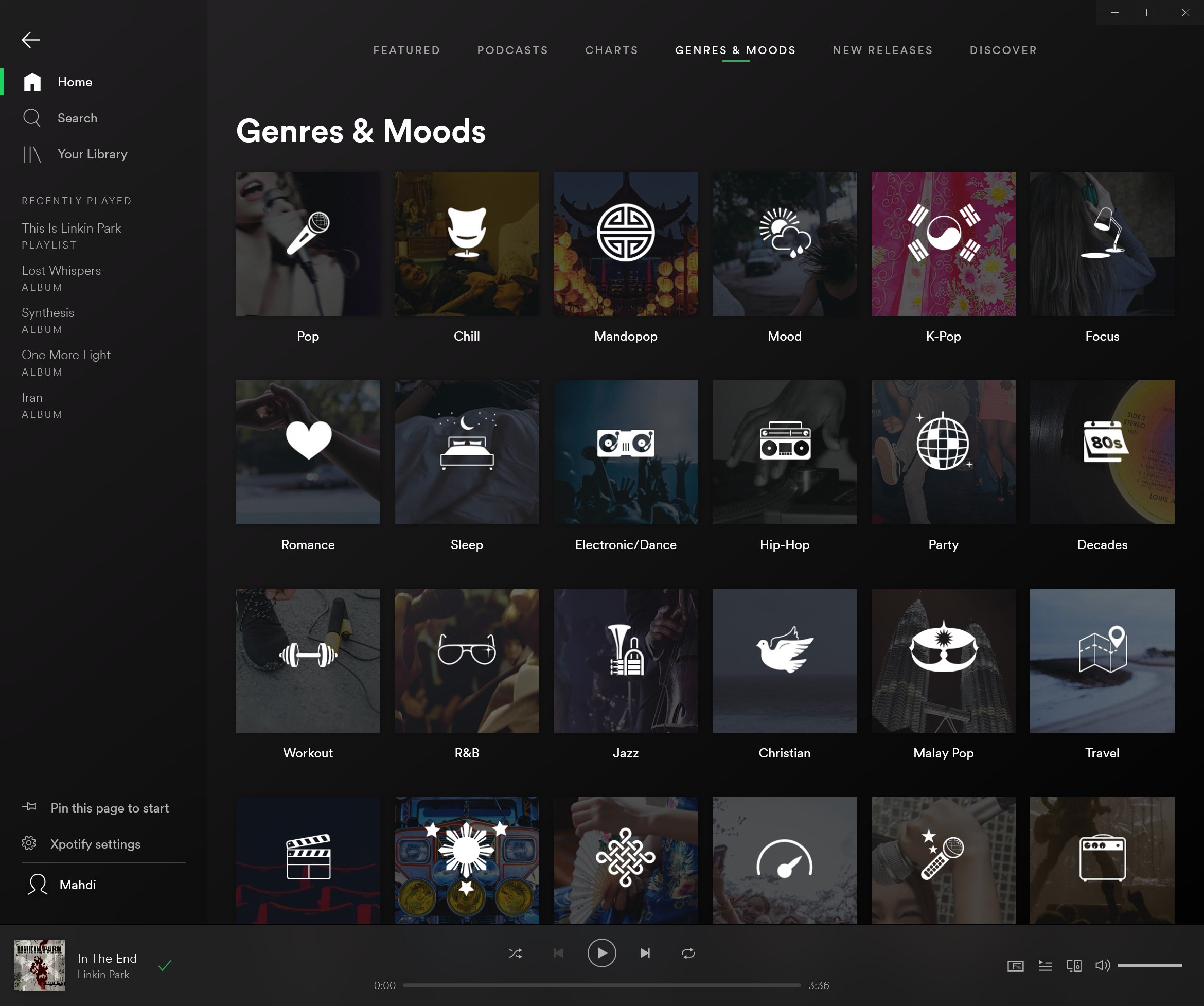Open the play queue
Image resolution: width=1204 pixels, height=1006 pixels.
1044,966
